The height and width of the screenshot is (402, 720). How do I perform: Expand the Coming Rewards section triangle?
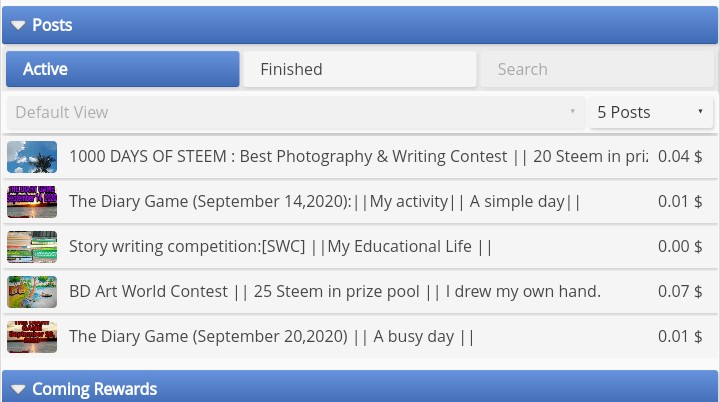tap(18, 390)
